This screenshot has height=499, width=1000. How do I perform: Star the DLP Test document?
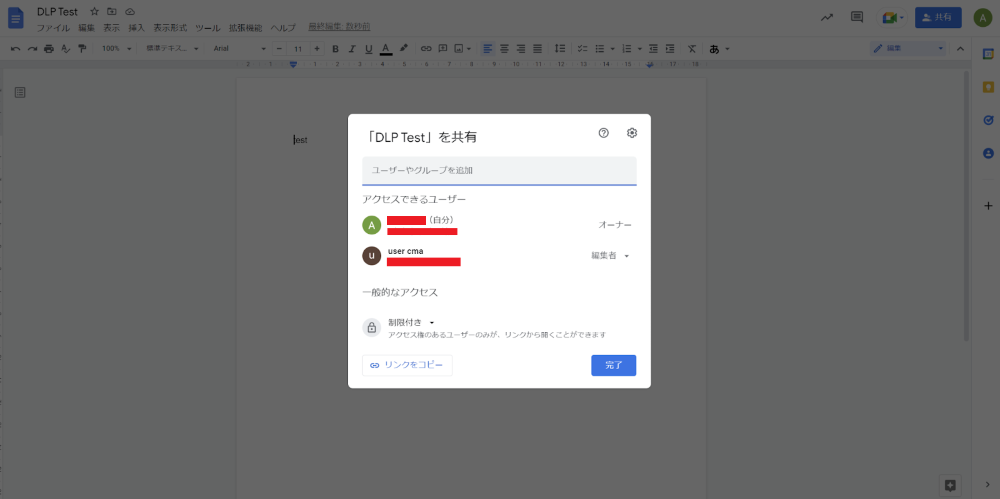(95, 11)
